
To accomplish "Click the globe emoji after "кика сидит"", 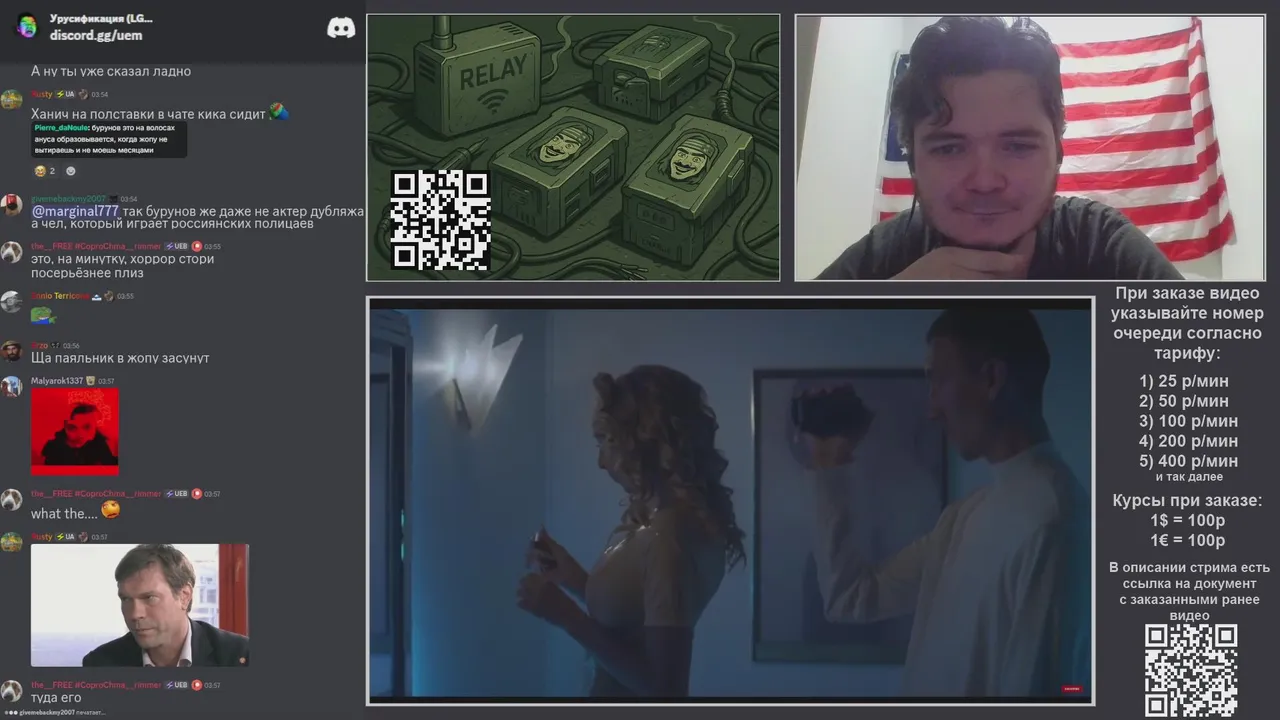I will click(279, 113).
